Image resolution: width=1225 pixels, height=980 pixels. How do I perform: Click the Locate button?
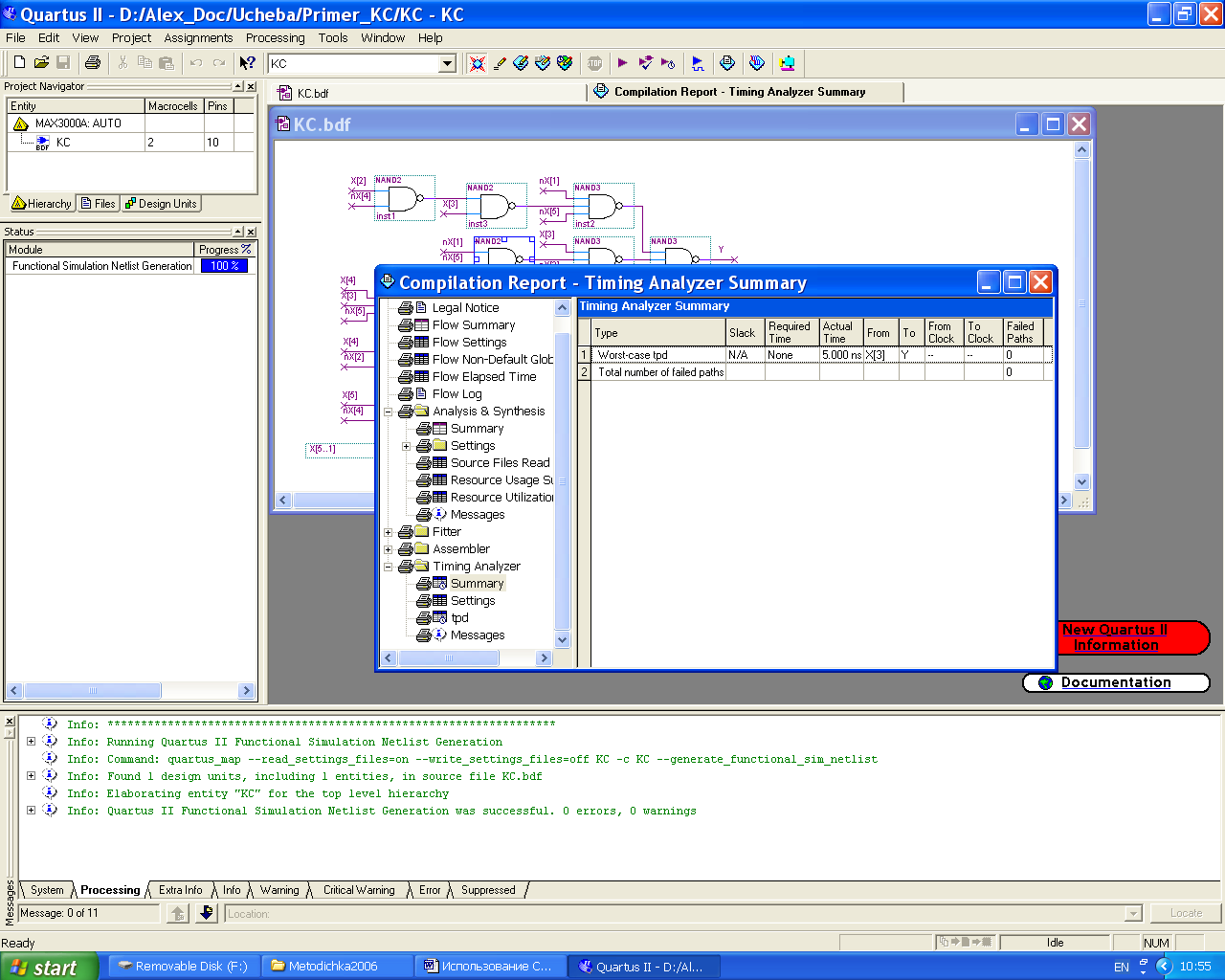click(x=1185, y=913)
